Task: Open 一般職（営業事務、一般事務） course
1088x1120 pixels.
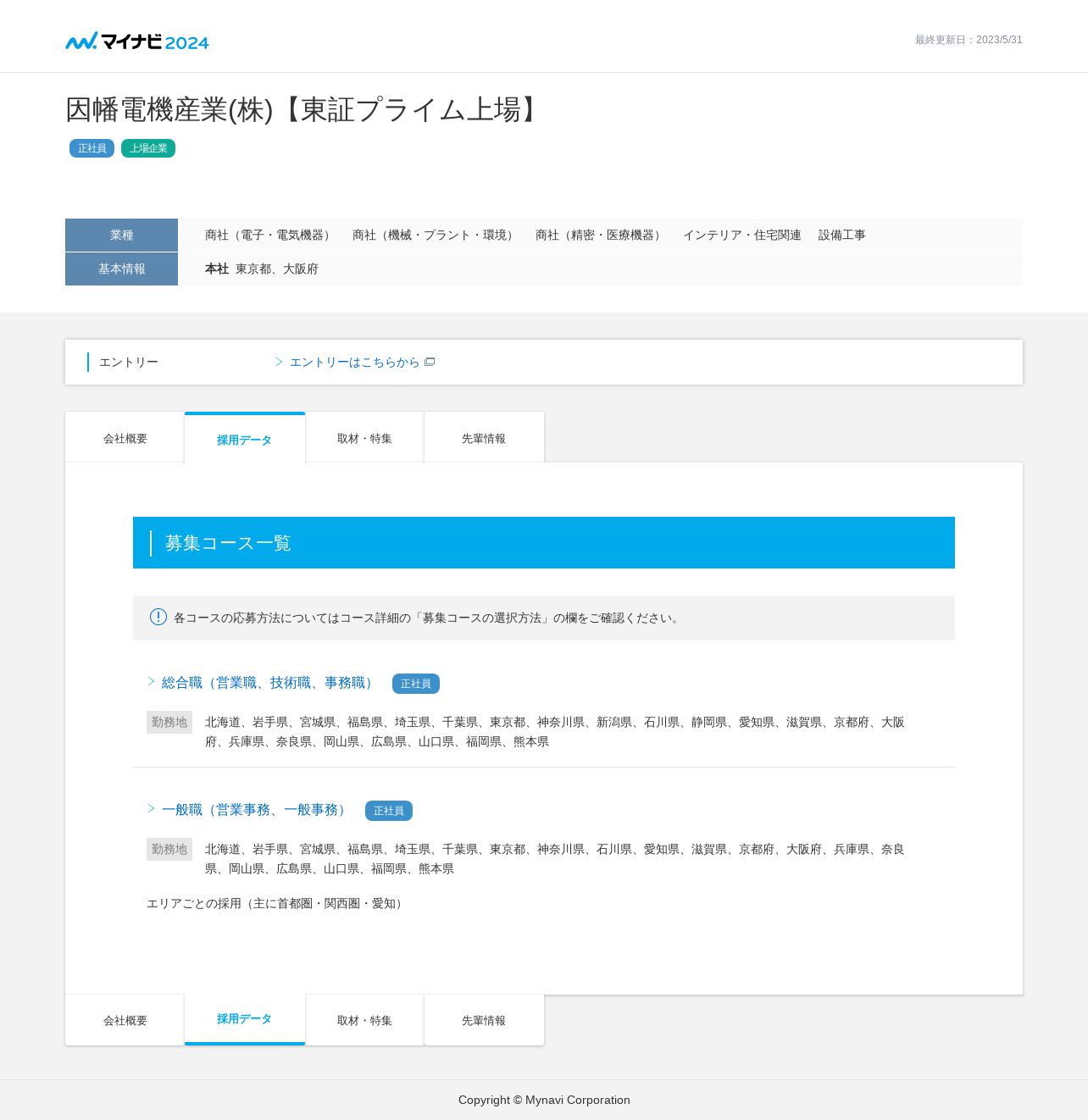Action: (x=256, y=810)
